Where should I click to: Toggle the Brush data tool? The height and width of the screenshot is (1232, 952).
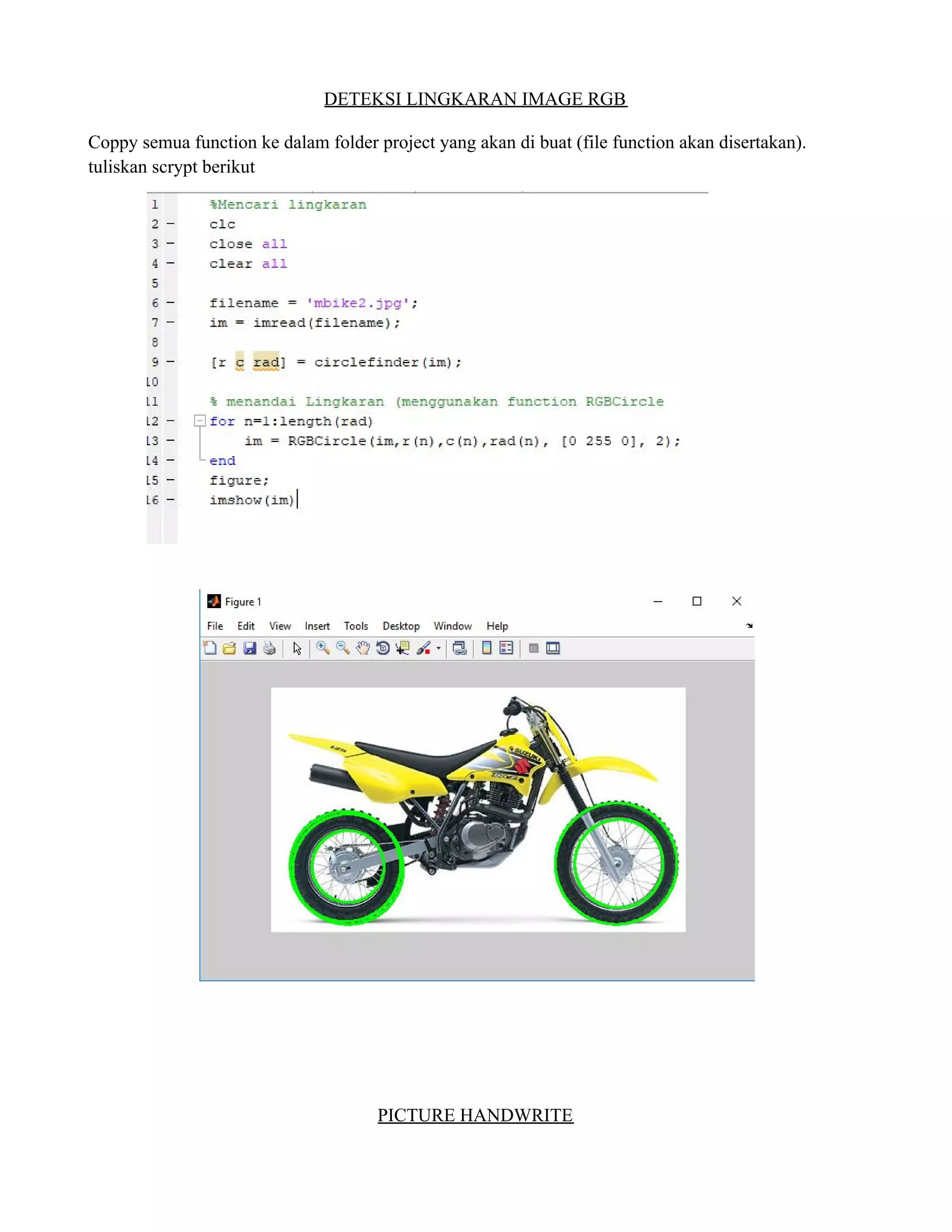pos(423,648)
